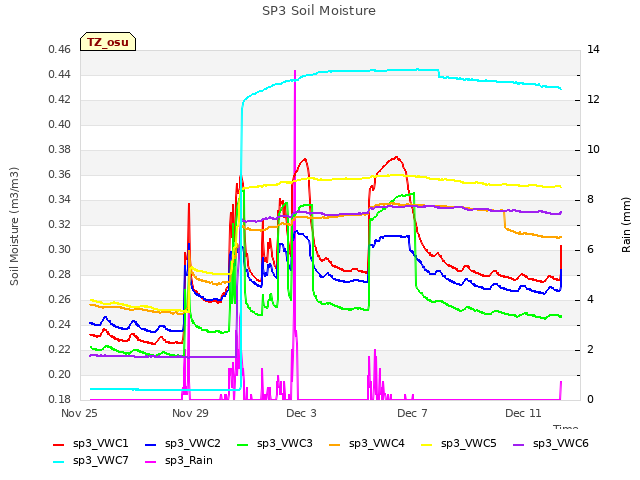
Task: Toggle the sp3_VWC1 legend entry
Action: click(91, 443)
